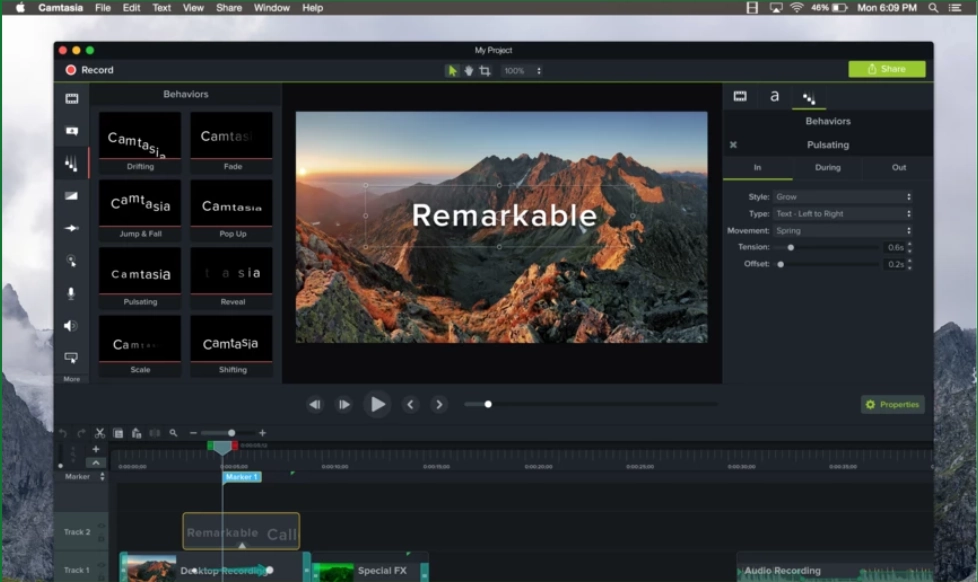Screen dimensions: 978x582
Task: Open the Properties panel button
Action: pyautogui.click(x=891, y=404)
